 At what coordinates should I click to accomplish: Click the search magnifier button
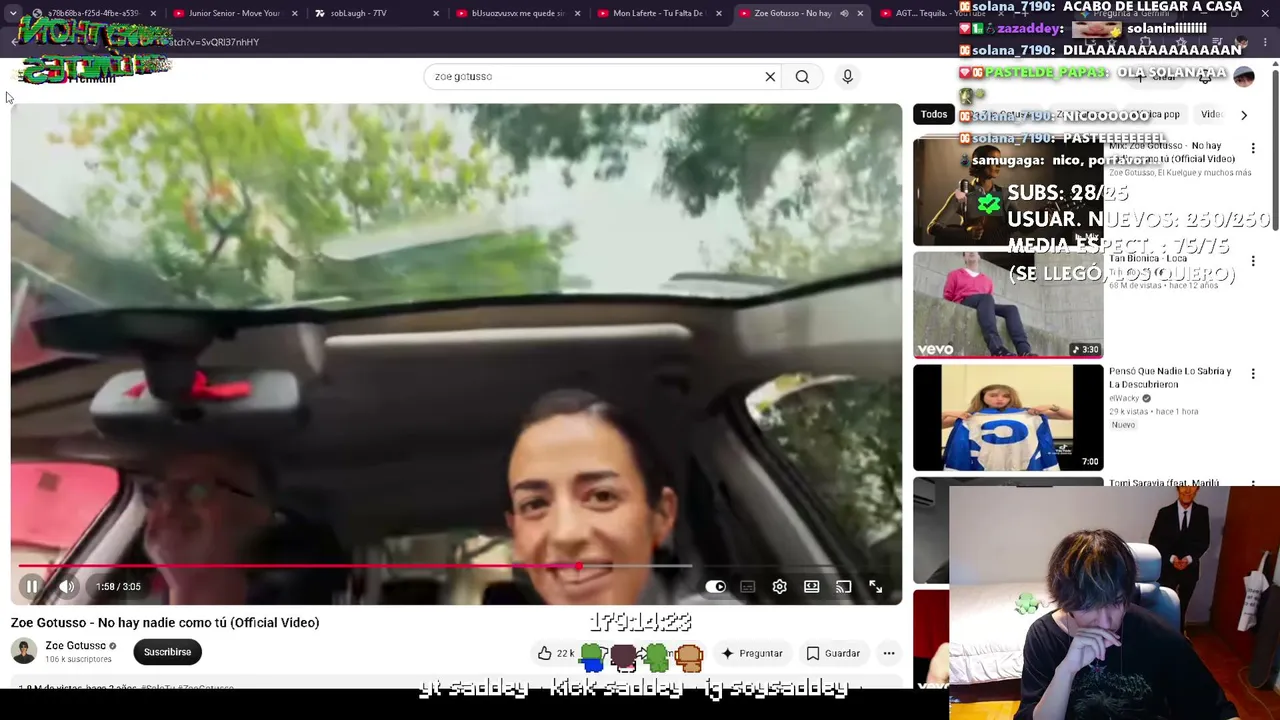[x=802, y=76]
